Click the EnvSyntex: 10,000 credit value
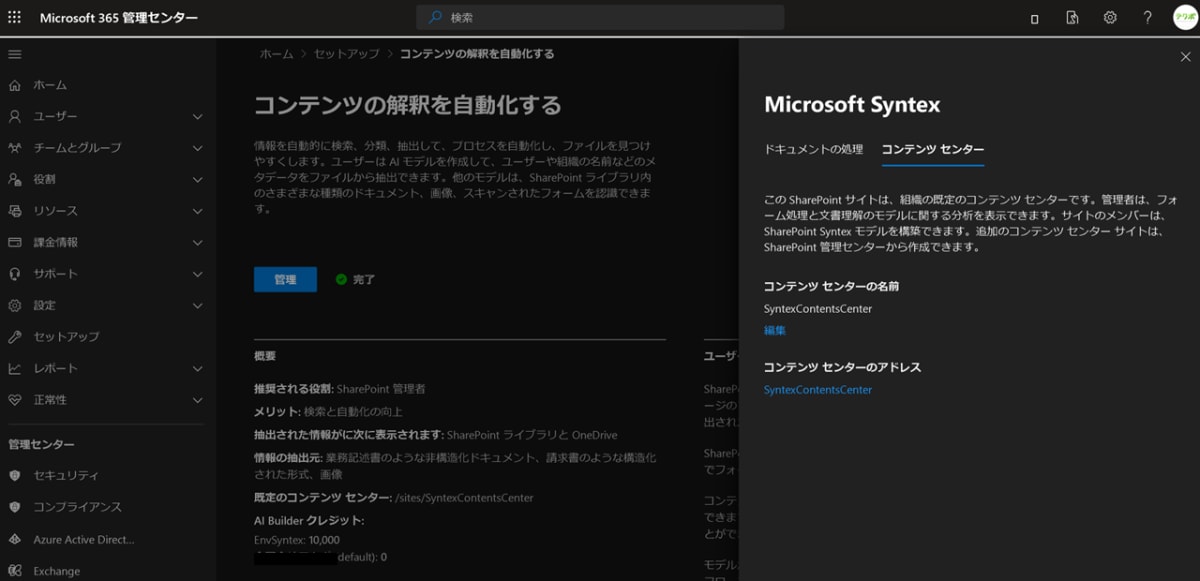 (x=297, y=540)
